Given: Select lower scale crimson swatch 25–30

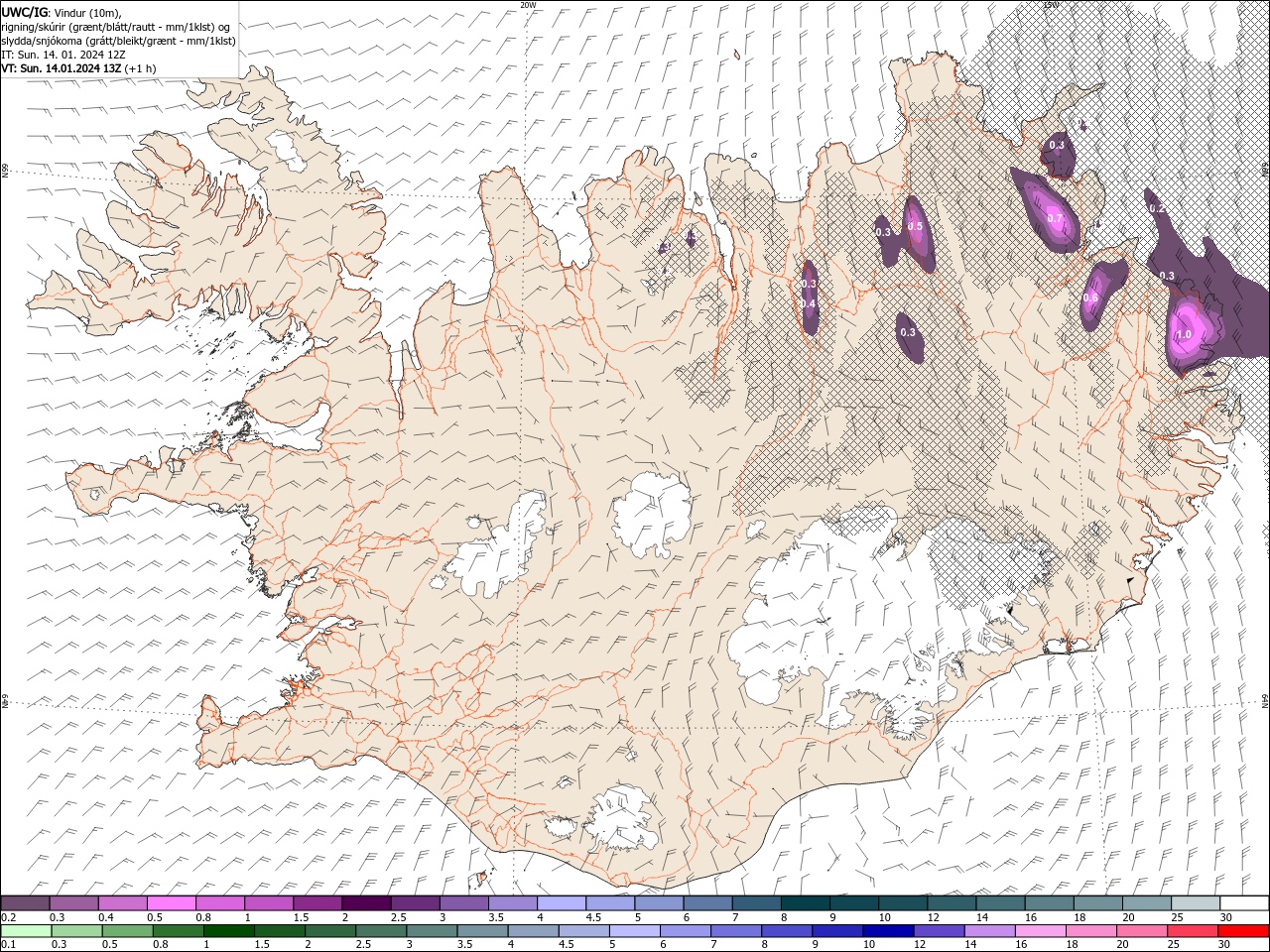Looking at the screenshot, I should pos(1193,931).
